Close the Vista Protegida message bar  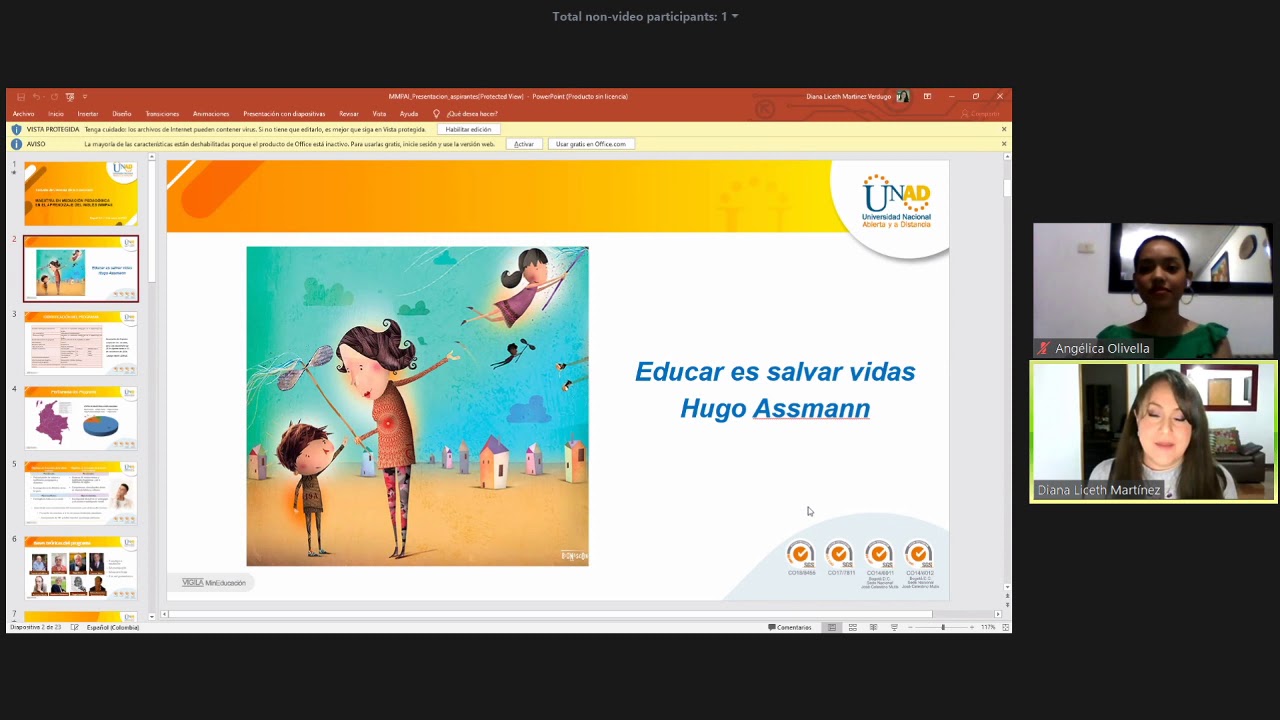(1004, 129)
